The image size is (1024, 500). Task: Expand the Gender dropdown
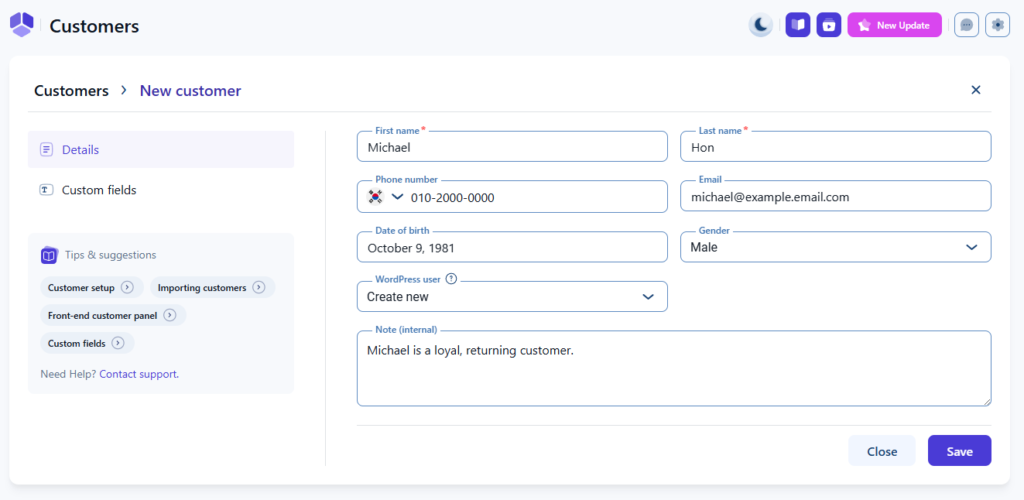tap(971, 247)
